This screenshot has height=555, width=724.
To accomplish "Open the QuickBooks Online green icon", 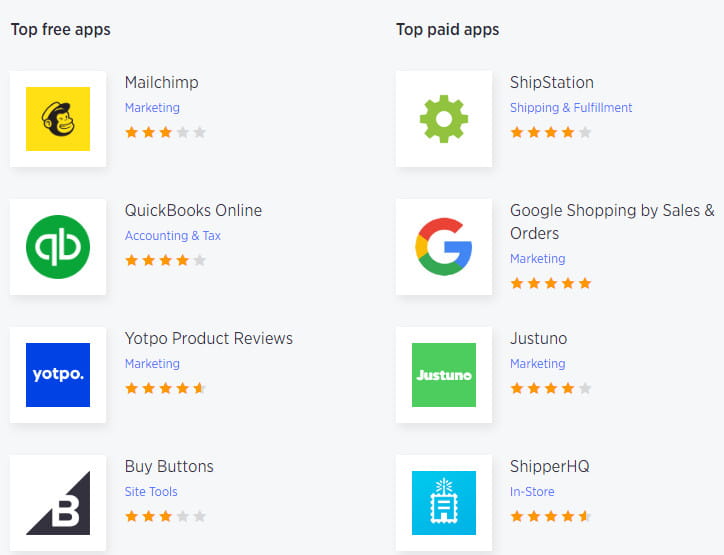I will [x=58, y=247].
